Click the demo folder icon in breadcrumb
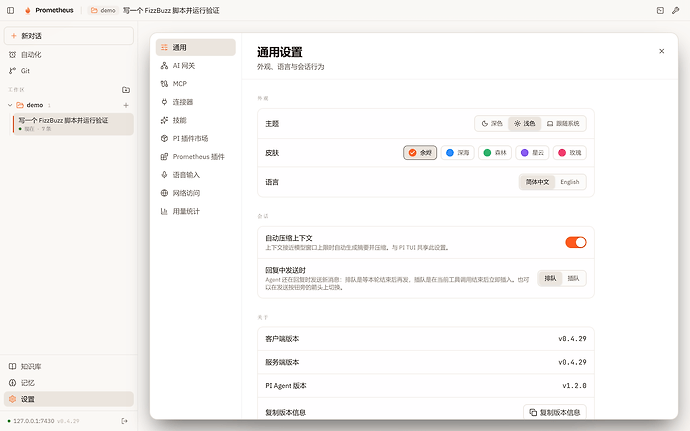The height and width of the screenshot is (431, 690). [94, 10]
